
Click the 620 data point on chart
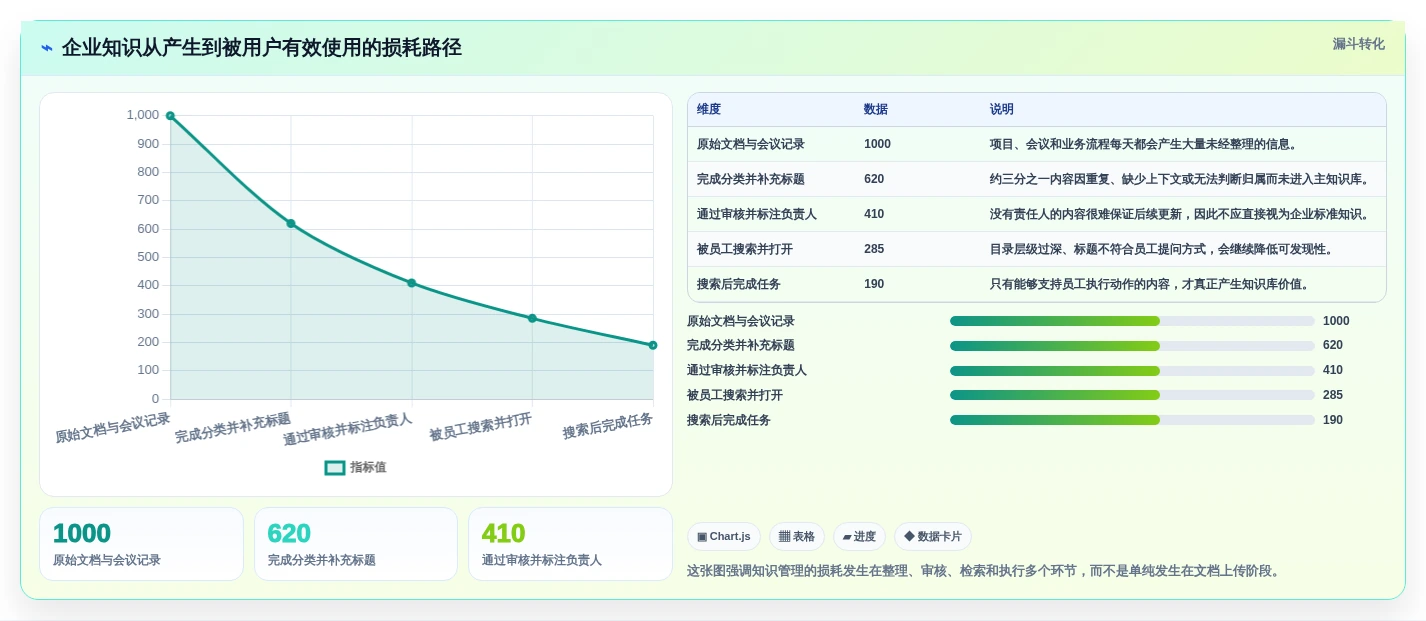[291, 224]
